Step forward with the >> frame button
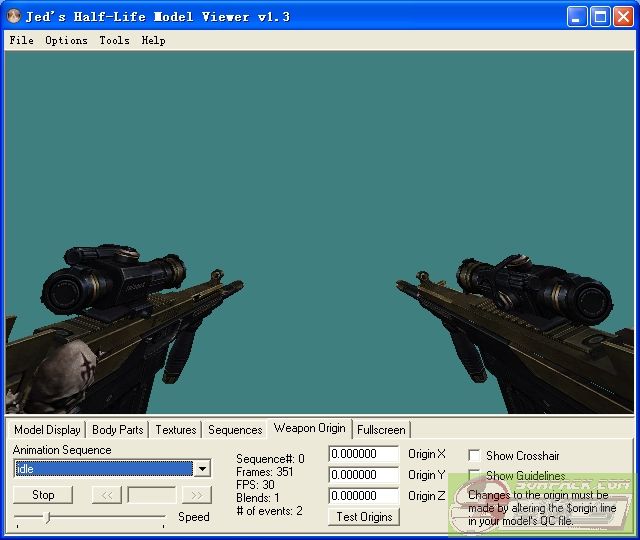The height and width of the screenshot is (540, 640). (x=197, y=495)
